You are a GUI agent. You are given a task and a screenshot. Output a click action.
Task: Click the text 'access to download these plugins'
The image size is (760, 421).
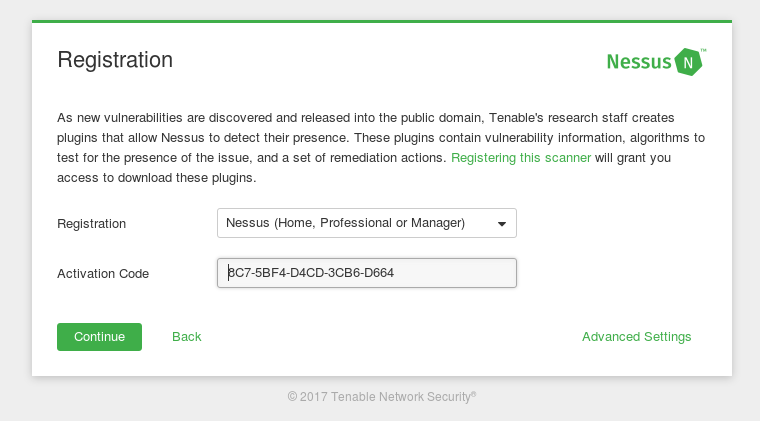155,178
